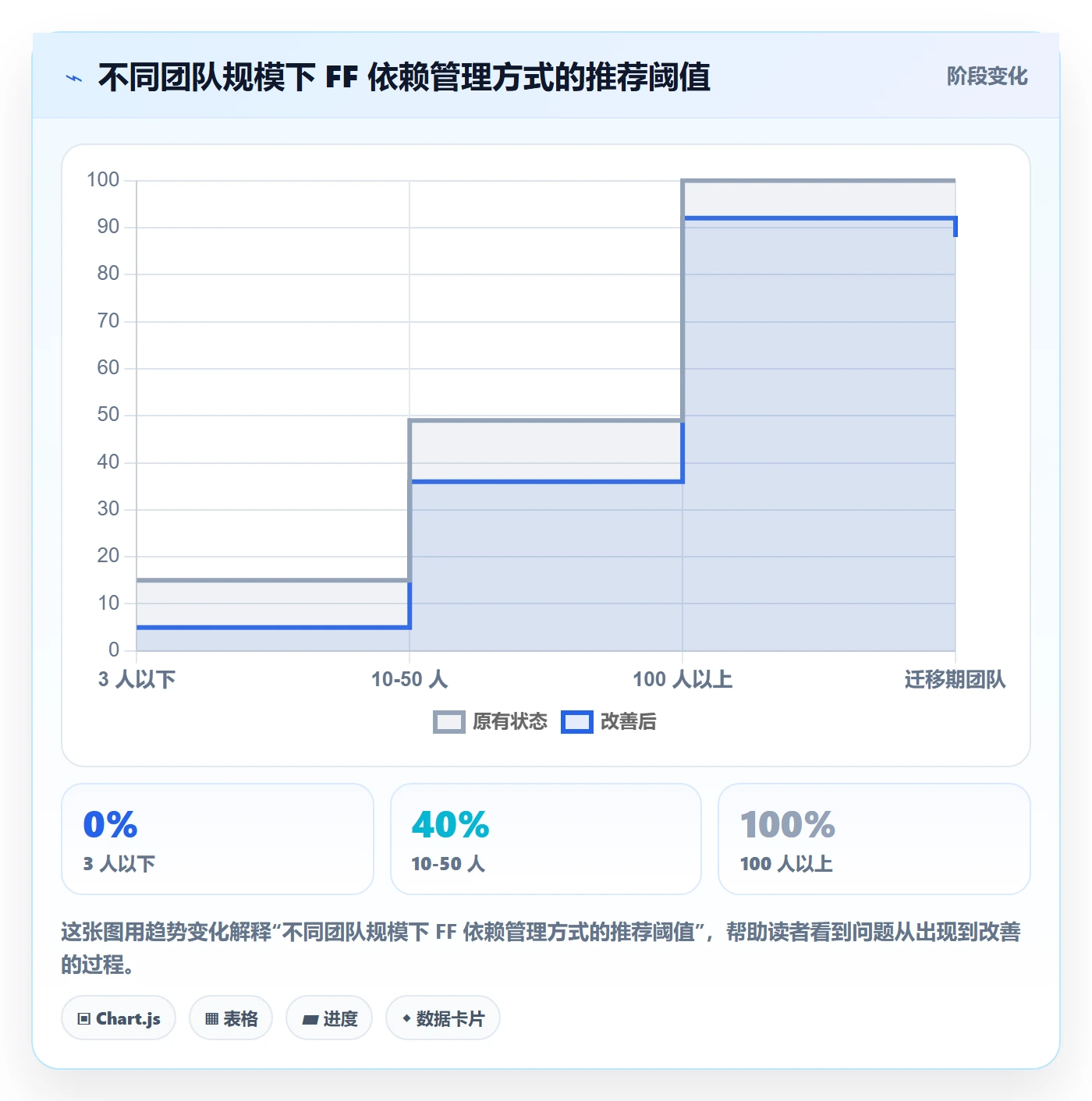This screenshot has height=1101, width=1092.
Task: Click the y-axis value 100
Action: (x=103, y=180)
